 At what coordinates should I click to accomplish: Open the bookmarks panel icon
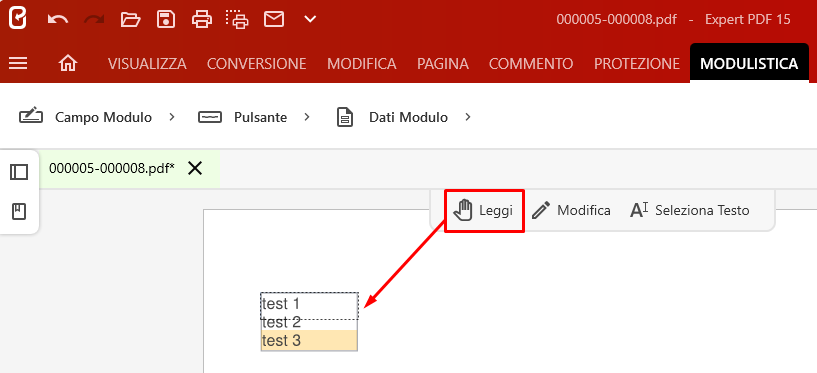point(19,212)
